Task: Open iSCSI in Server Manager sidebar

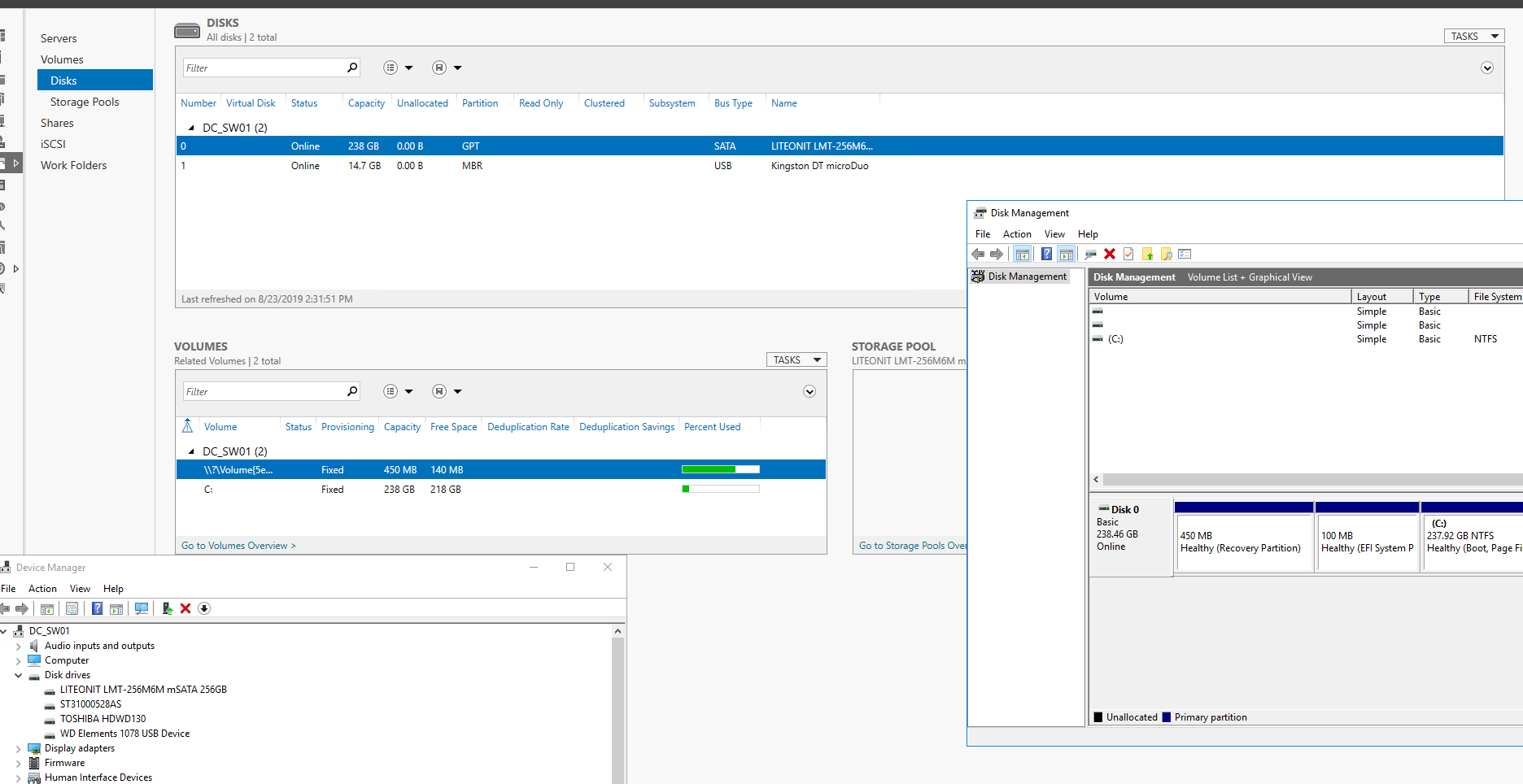Action: [53, 144]
